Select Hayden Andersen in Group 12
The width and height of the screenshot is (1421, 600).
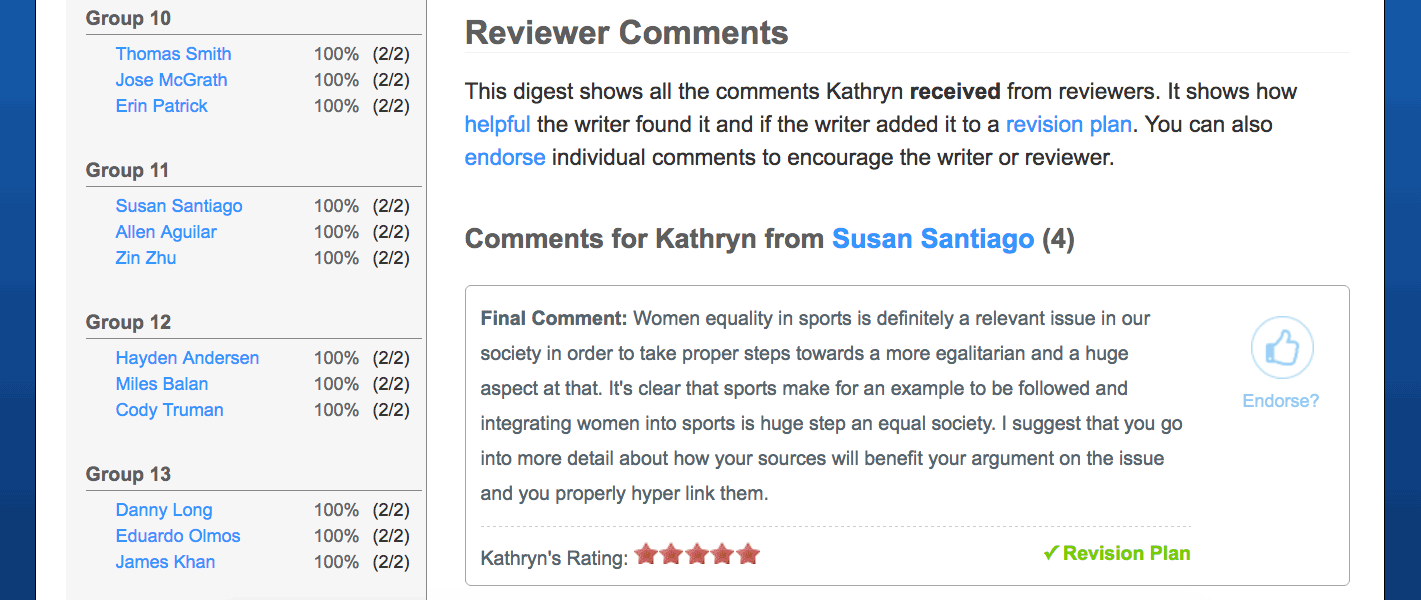(x=187, y=358)
